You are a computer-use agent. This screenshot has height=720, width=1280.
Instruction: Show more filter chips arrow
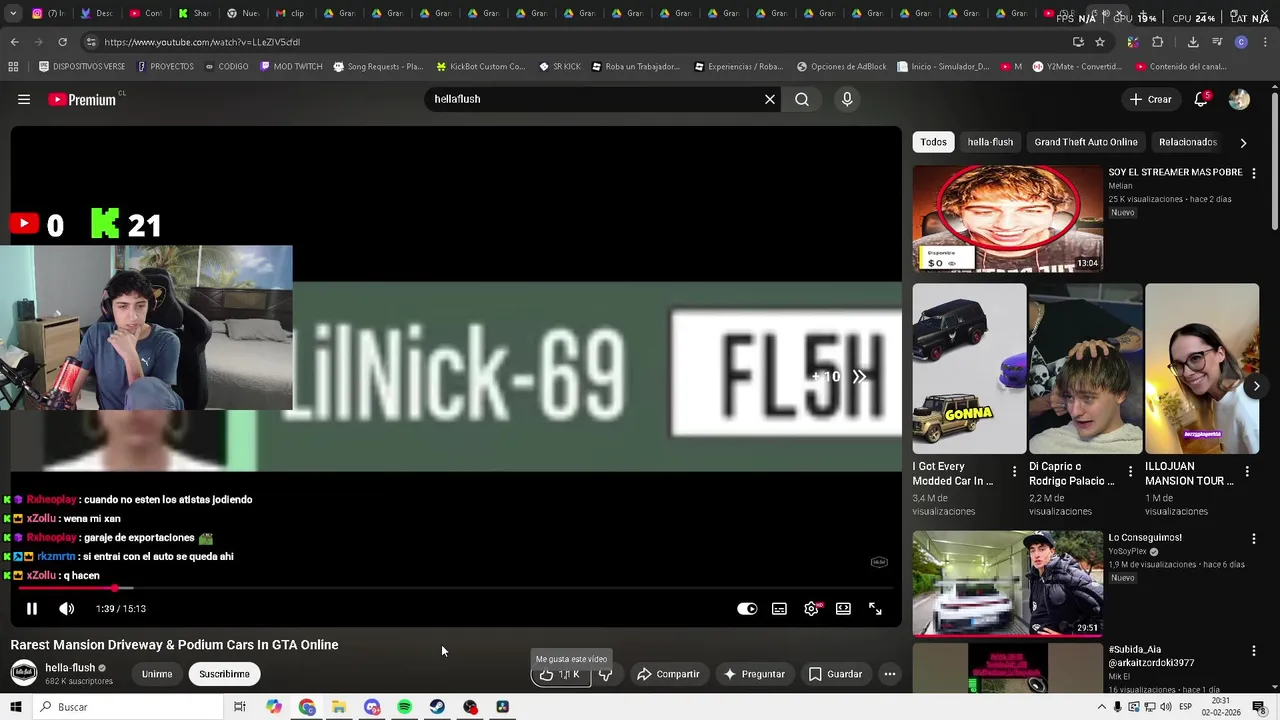[x=1243, y=142]
